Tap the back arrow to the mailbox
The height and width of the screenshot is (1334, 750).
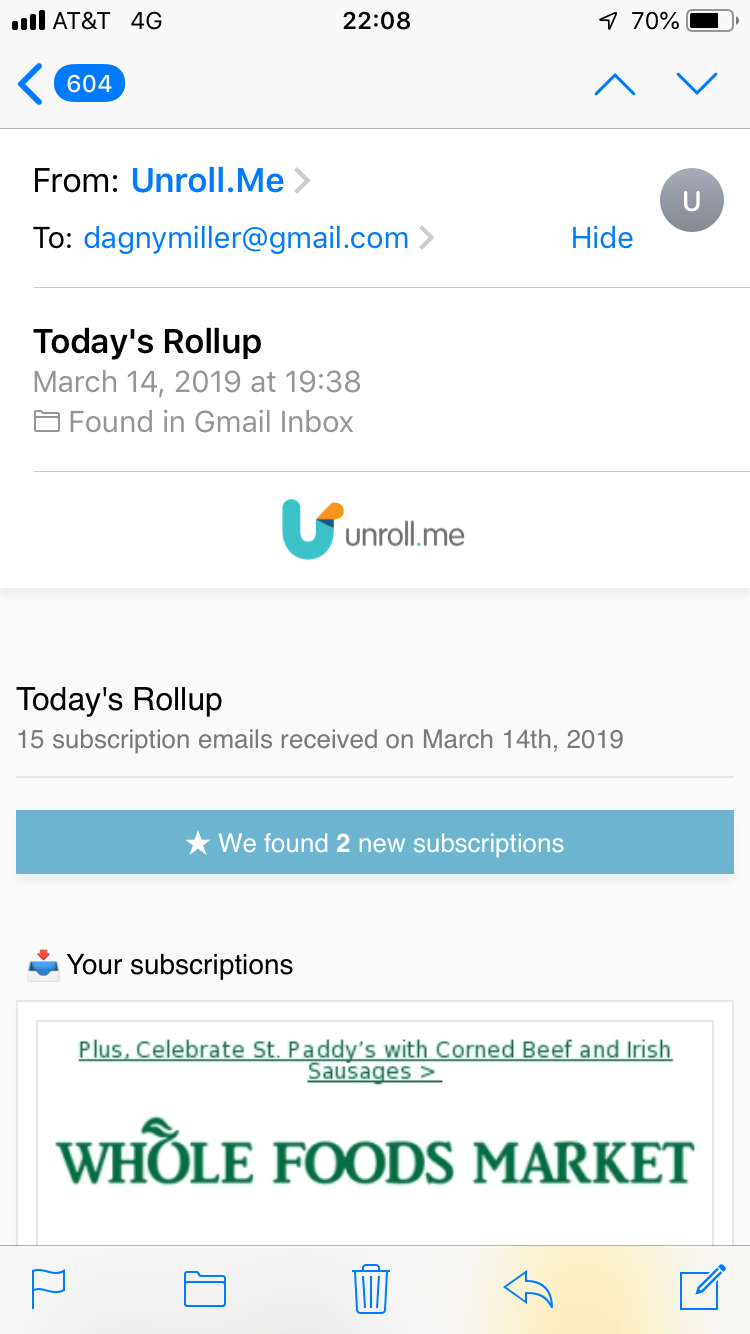click(31, 84)
